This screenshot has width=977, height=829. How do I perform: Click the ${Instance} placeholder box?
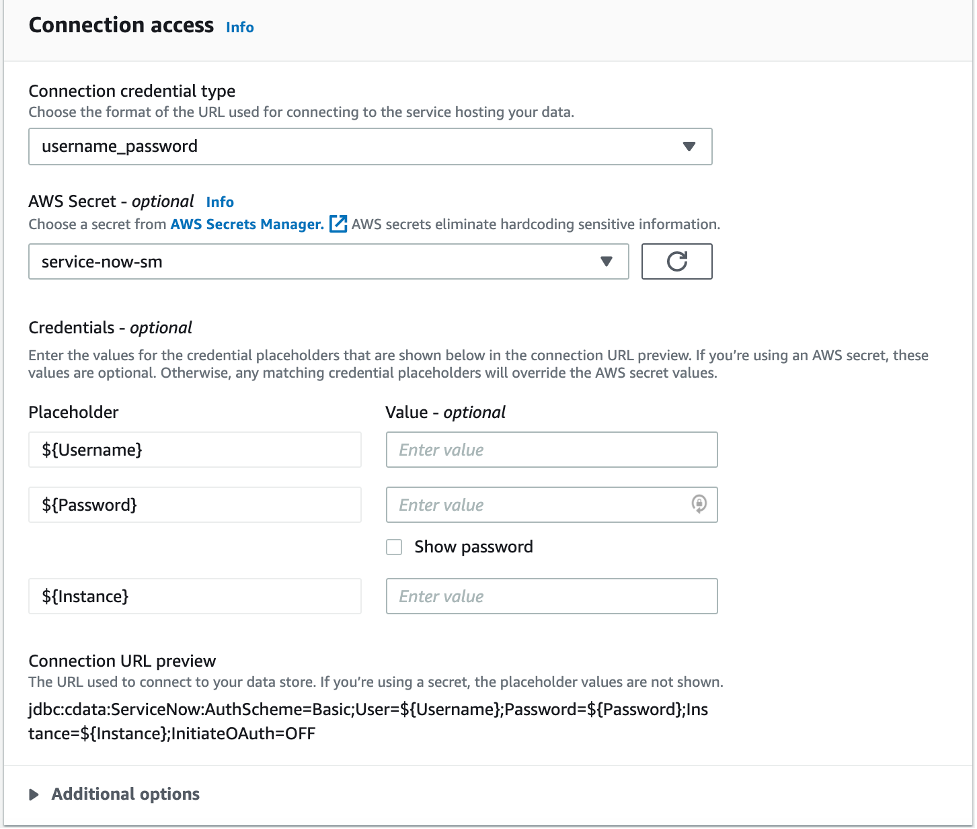[195, 596]
